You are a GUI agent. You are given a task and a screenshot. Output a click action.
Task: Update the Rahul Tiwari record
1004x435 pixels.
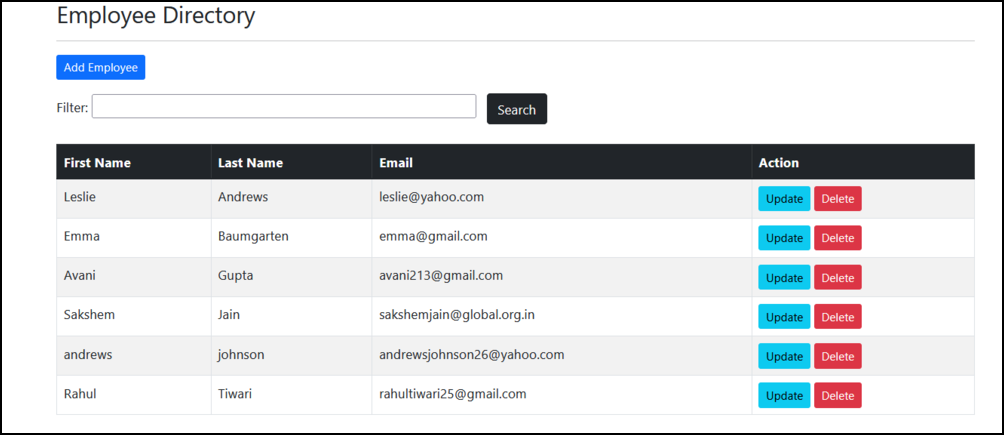(784, 395)
